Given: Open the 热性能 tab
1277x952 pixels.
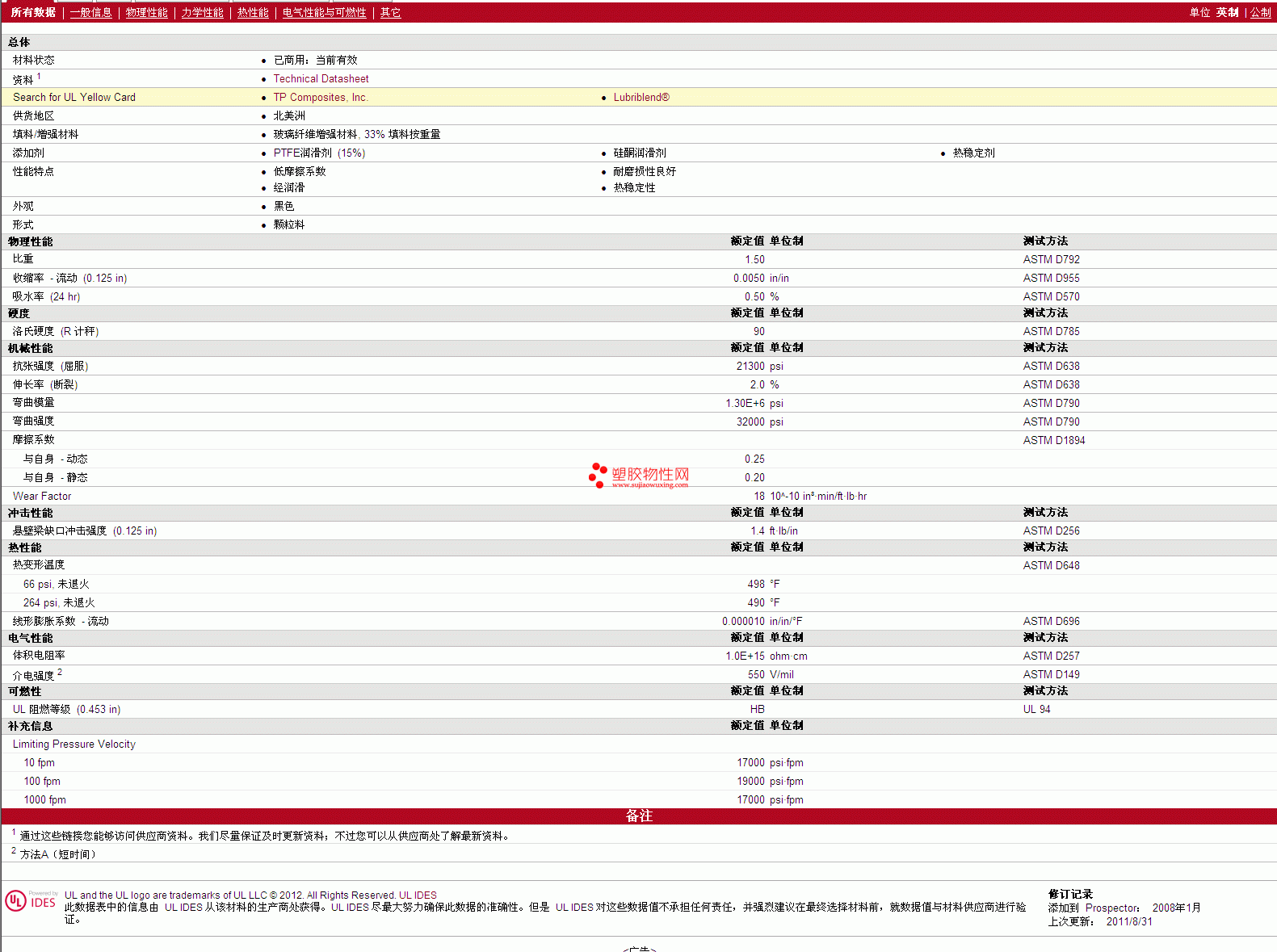Looking at the screenshot, I should [253, 13].
